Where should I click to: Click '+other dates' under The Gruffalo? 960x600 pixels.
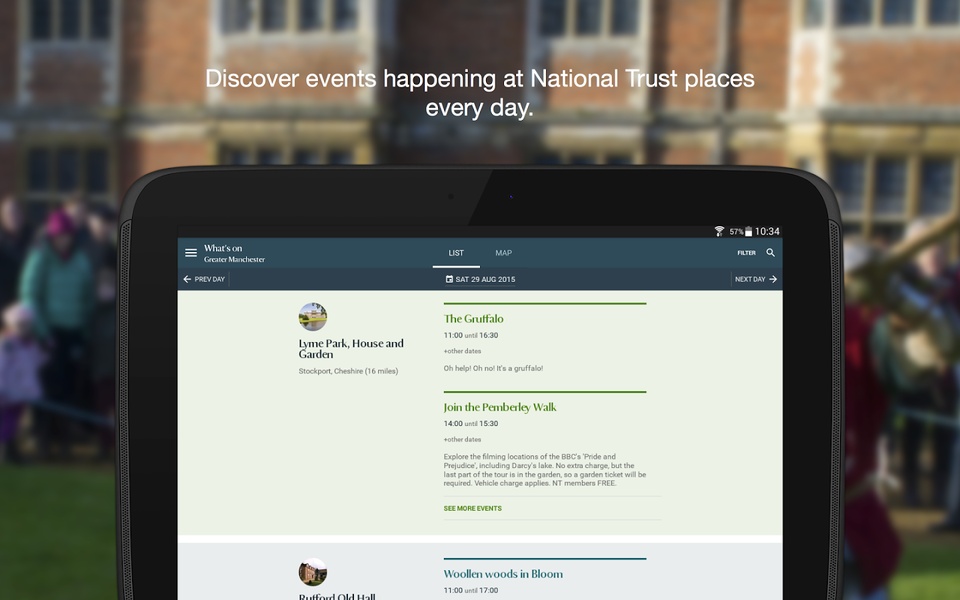462,351
